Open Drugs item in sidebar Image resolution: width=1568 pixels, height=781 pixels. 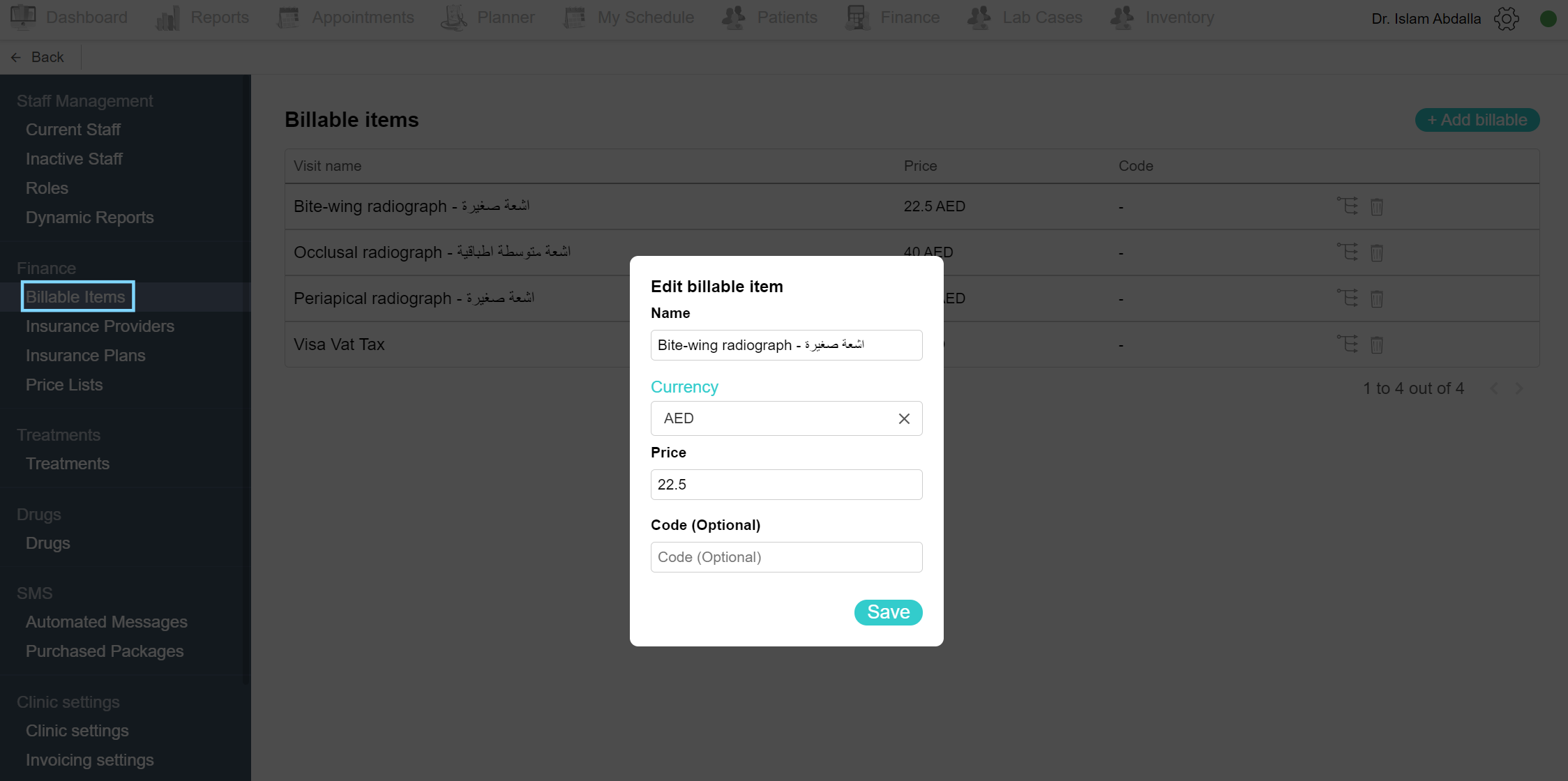[47, 543]
